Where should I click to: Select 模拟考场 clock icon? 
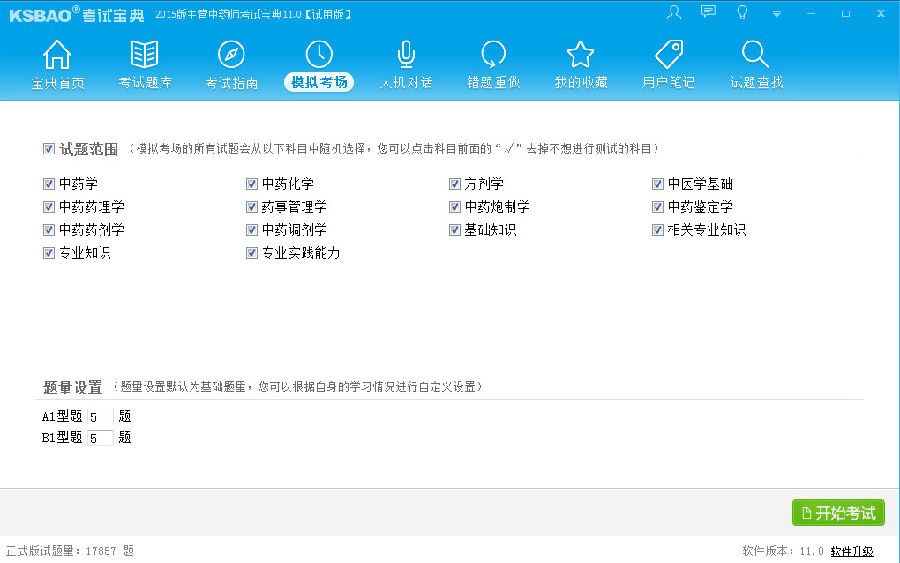pos(319,55)
